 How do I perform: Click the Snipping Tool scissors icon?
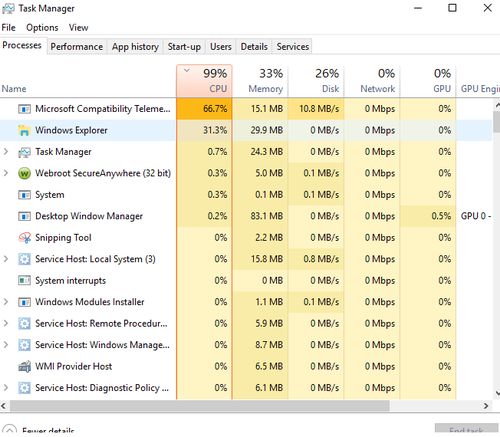tap(24, 238)
